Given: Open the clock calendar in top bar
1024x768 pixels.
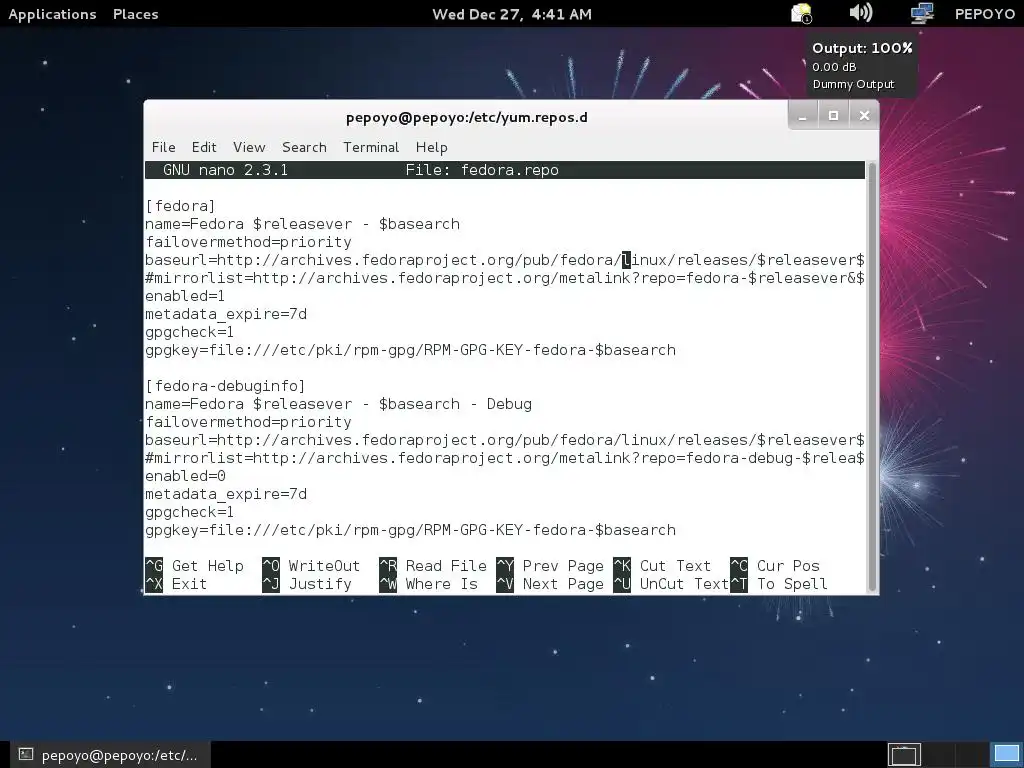Looking at the screenshot, I should pos(512,14).
